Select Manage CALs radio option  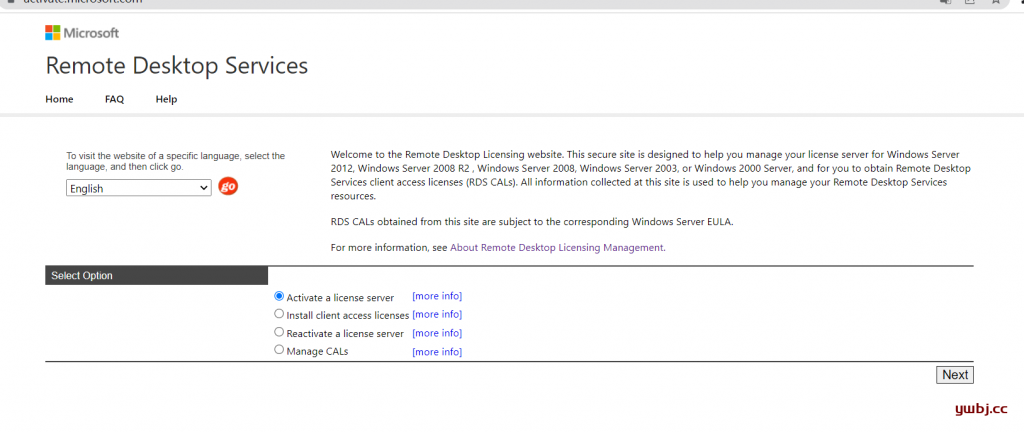(x=279, y=350)
